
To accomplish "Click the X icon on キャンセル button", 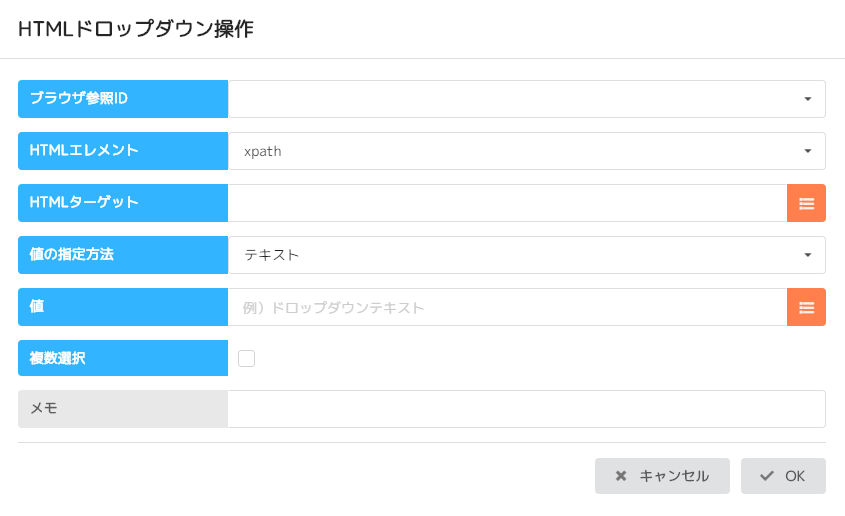I will point(621,476).
